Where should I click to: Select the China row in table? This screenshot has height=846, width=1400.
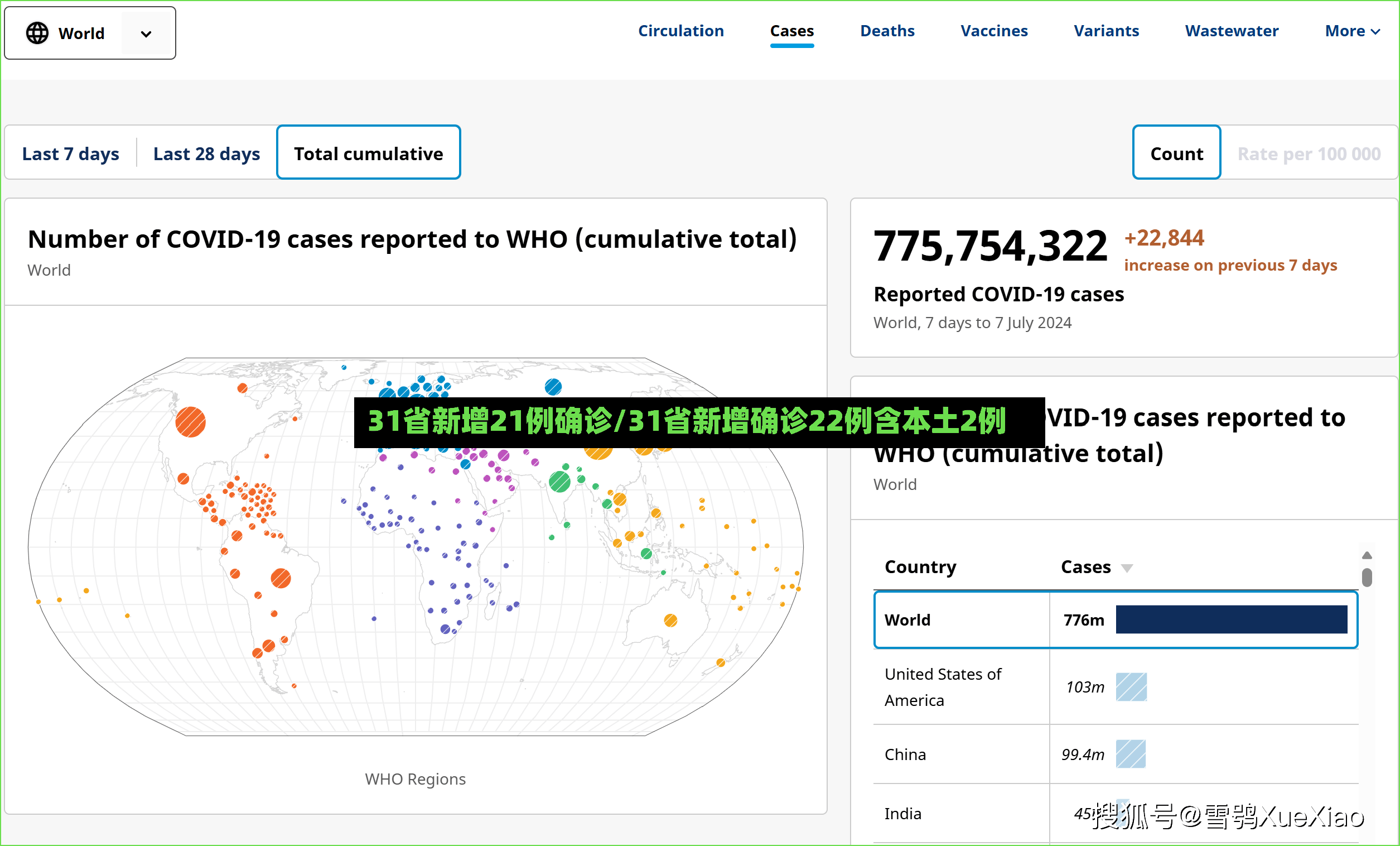(x=1116, y=754)
